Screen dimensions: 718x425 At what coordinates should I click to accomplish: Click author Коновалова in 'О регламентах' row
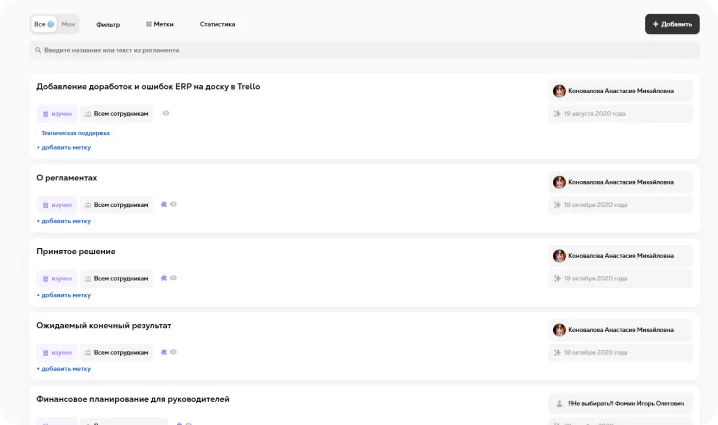(x=621, y=182)
